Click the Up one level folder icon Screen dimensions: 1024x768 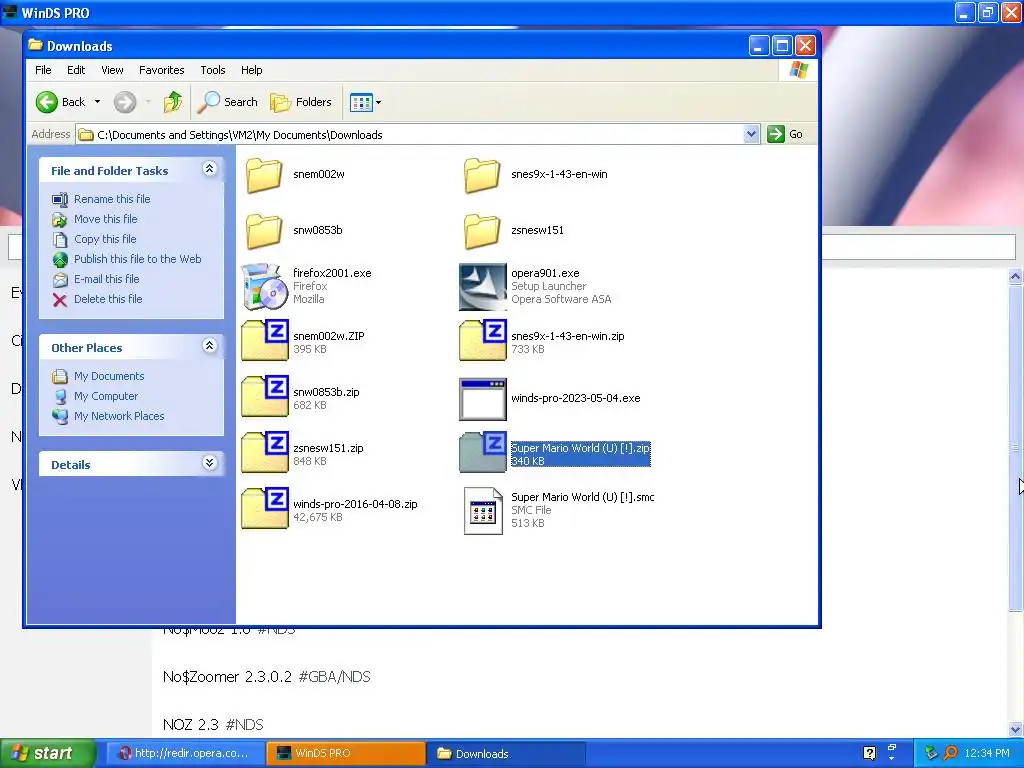[x=172, y=102]
